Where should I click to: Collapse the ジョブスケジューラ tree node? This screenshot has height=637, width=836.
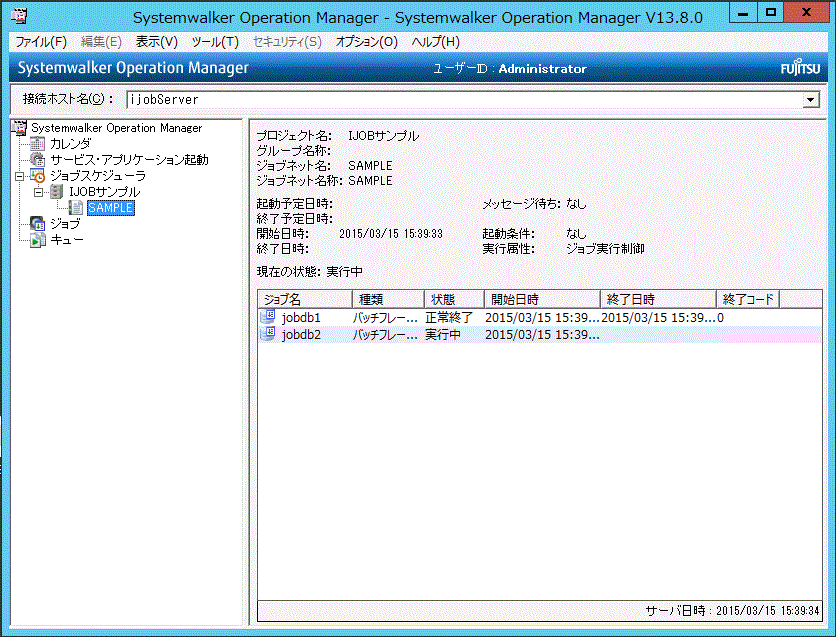[x=20, y=176]
